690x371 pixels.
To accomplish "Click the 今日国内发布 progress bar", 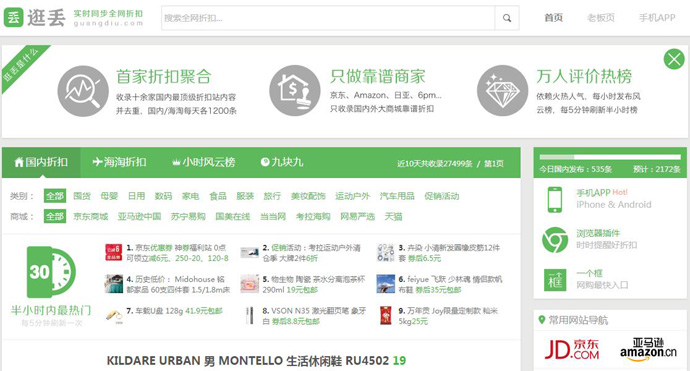I will click(610, 157).
